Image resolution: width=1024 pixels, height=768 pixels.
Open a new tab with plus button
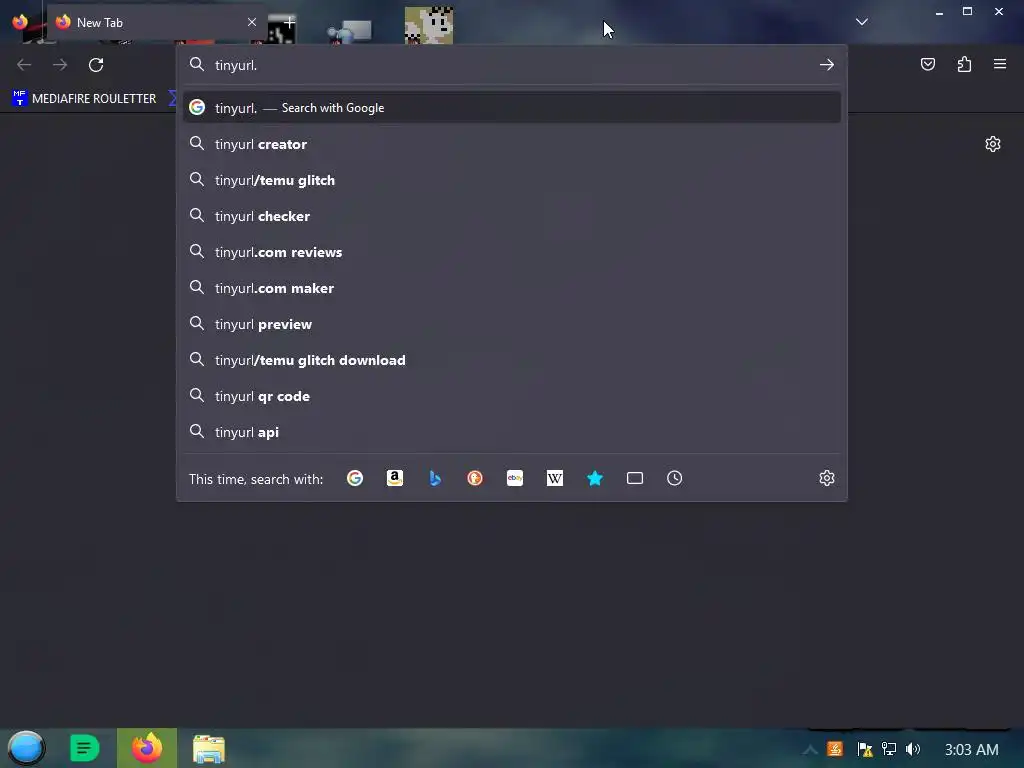click(x=289, y=22)
